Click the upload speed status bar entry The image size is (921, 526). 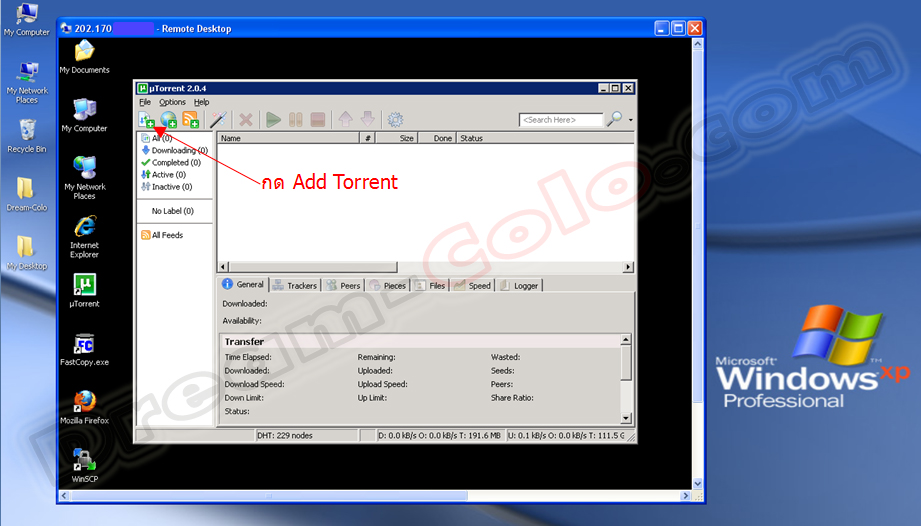tap(566, 436)
